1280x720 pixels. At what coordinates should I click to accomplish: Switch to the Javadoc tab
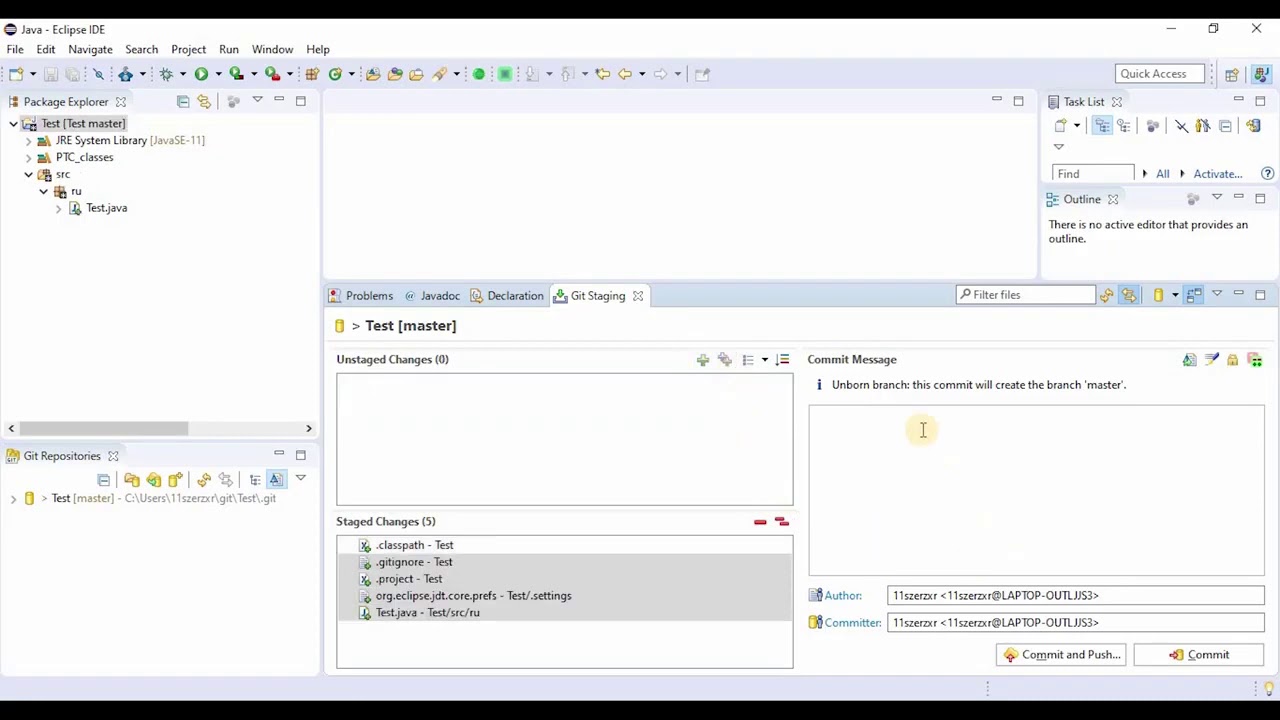(x=432, y=296)
